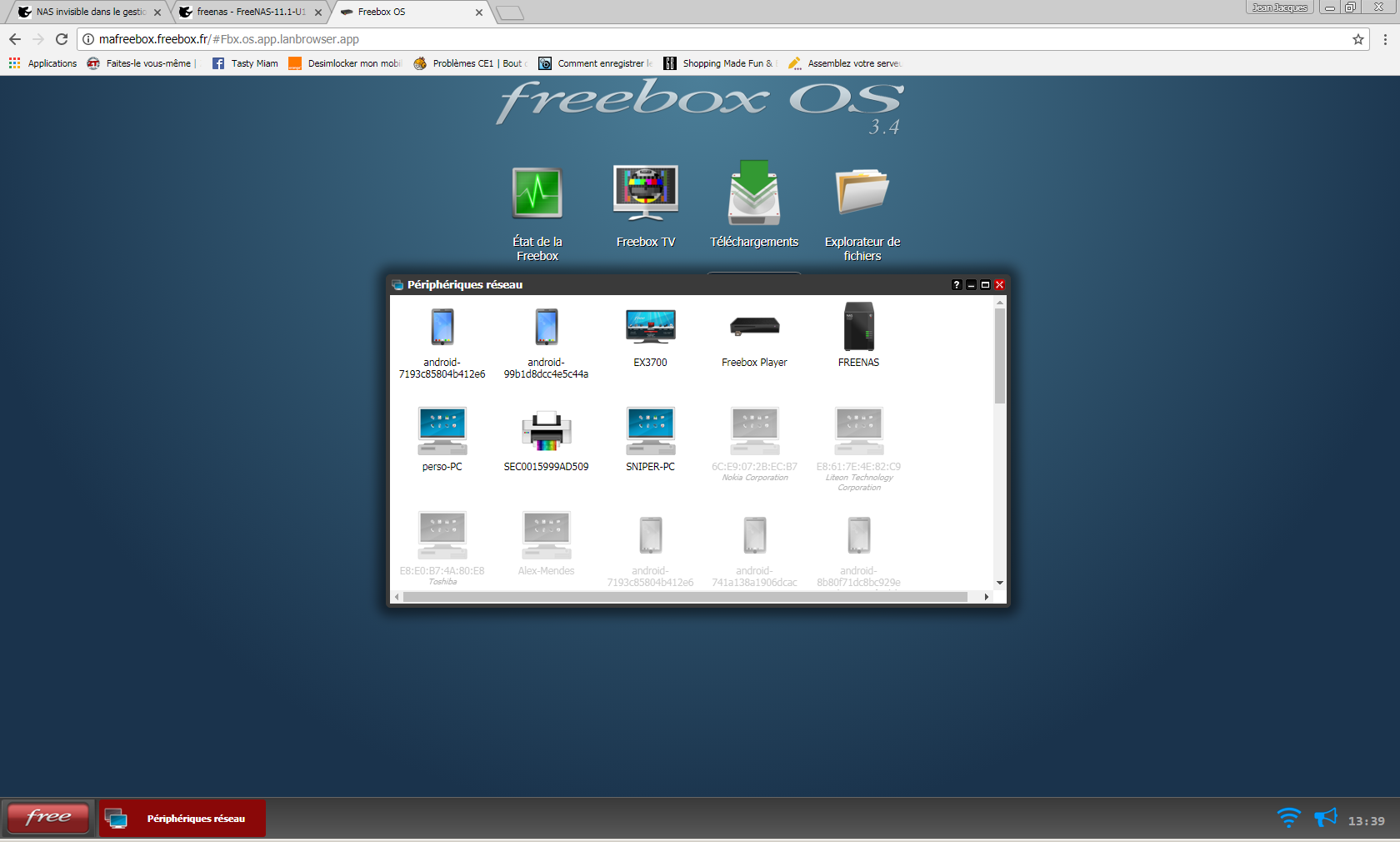
Task: Select the perso-PC computer icon
Action: click(x=442, y=430)
